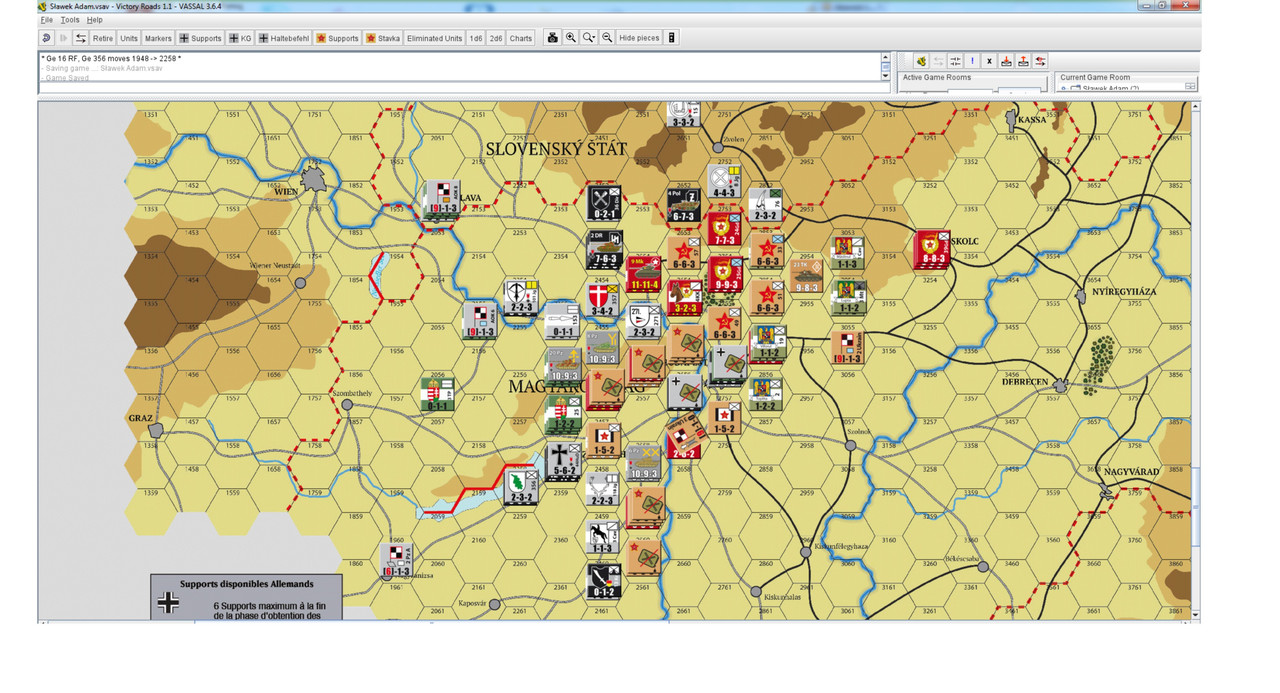The width and height of the screenshot is (1280, 693).
Task: Click the undo last move icon
Action: (46, 38)
